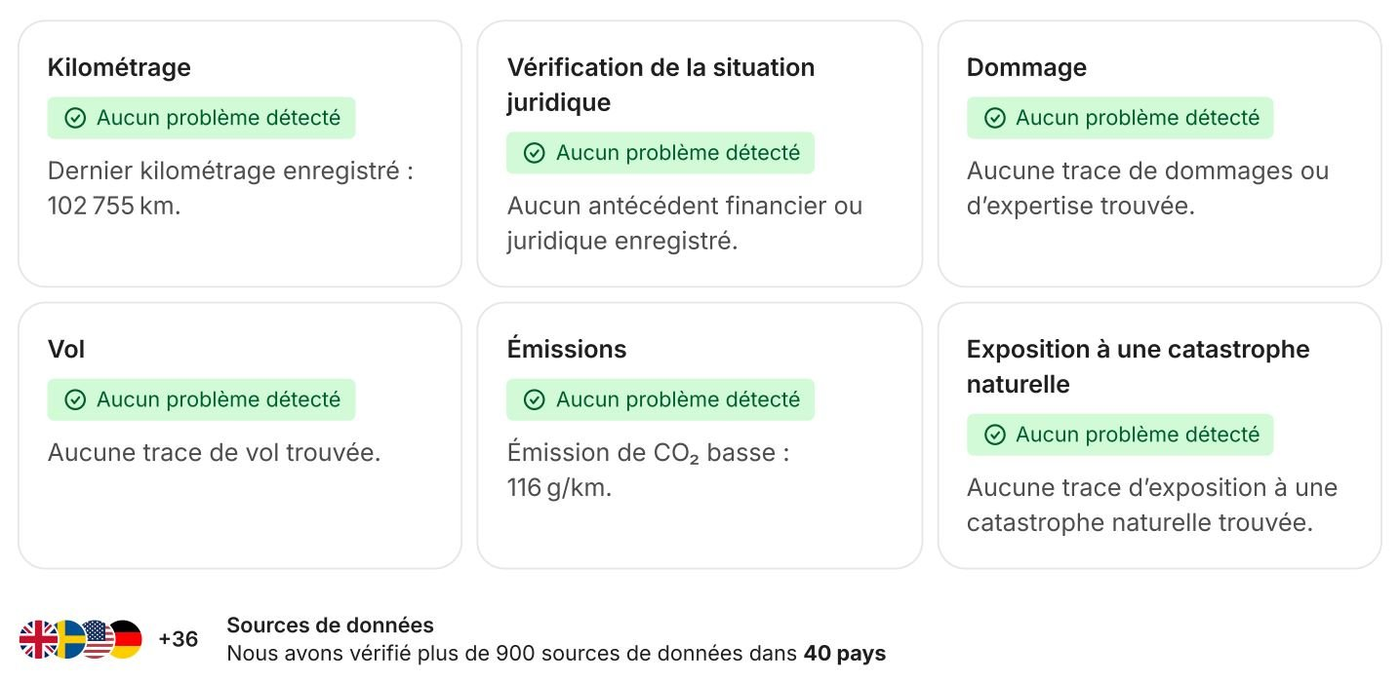Image resolution: width=1400 pixels, height=682 pixels.
Task: Click the UK flag icon
Action: [37, 639]
